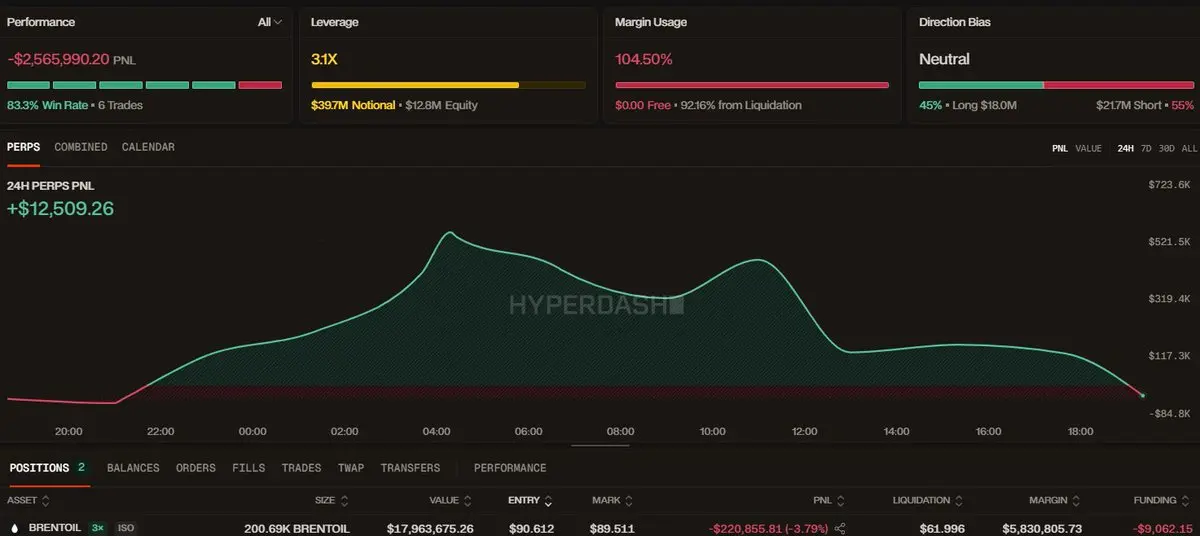Click the 83.3% Win Rate text

(47, 105)
